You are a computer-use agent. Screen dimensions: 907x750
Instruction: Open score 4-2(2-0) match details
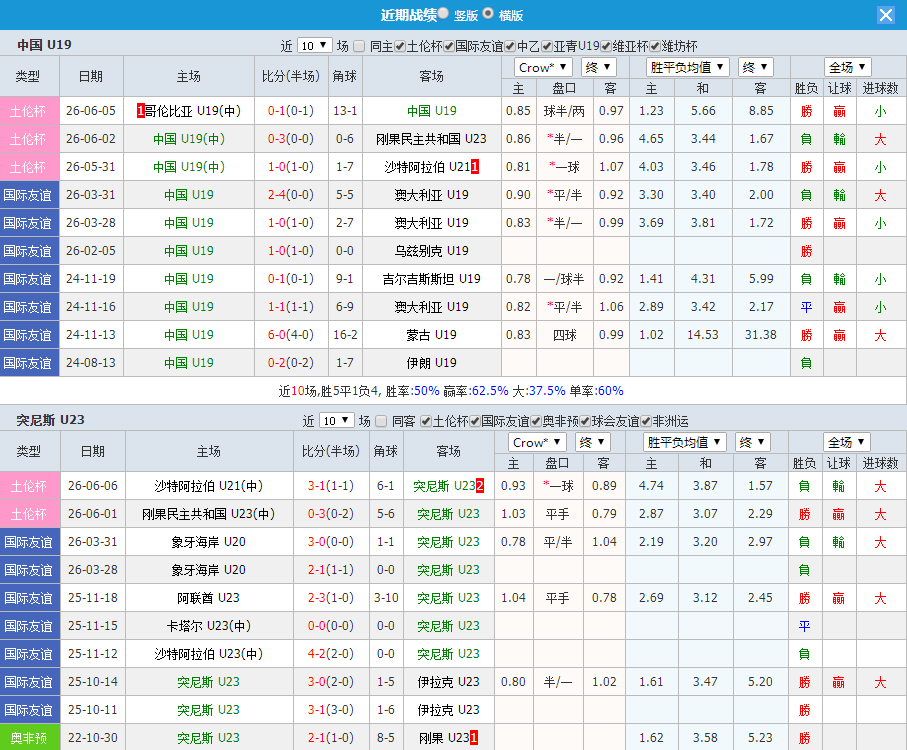(330, 654)
